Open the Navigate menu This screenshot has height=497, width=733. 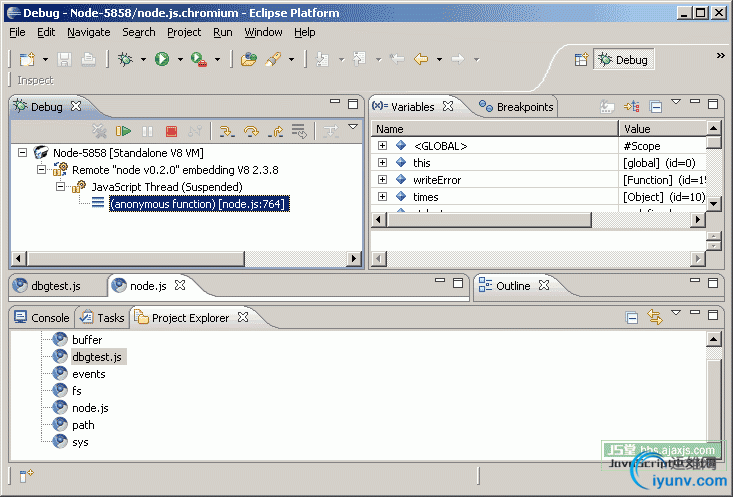pyautogui.click(x=89, y=32)
